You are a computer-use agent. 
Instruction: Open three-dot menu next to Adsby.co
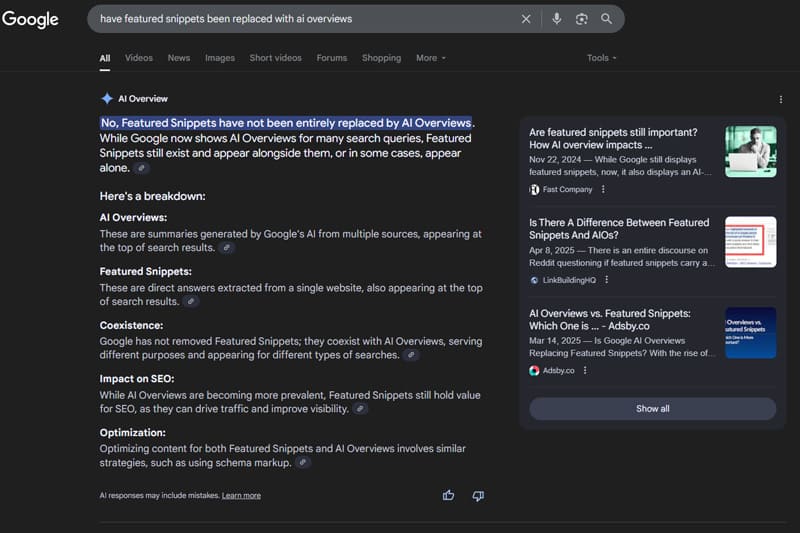585,370
